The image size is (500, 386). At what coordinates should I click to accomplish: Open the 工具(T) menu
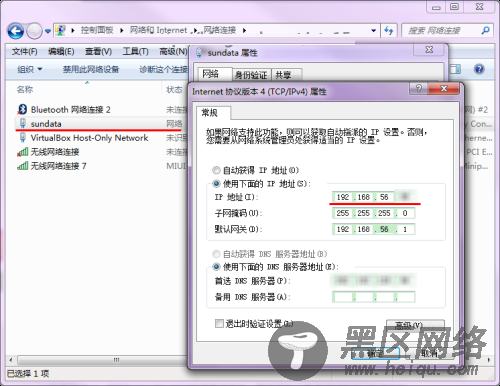[135, 51]
